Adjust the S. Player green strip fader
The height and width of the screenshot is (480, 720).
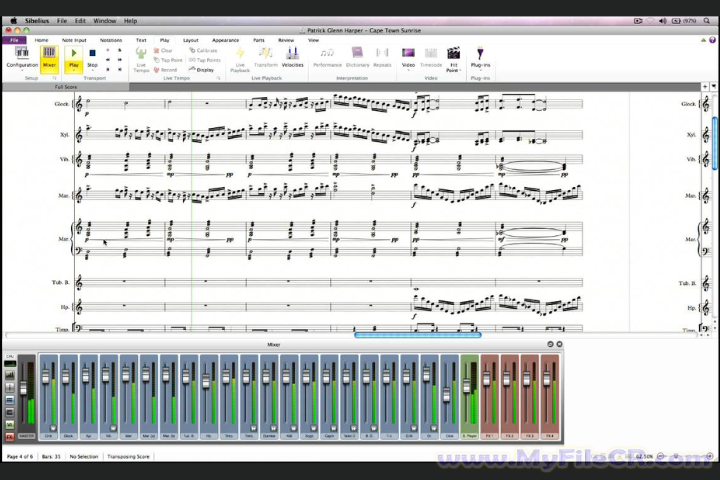[x=466, y=386]
